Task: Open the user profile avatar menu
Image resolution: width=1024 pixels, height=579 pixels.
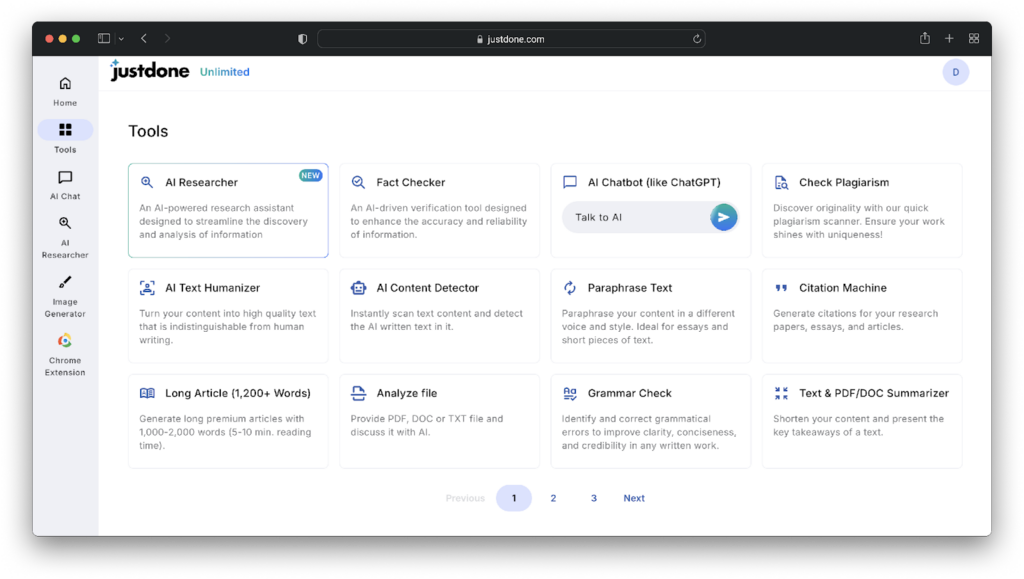Action: 955,72
